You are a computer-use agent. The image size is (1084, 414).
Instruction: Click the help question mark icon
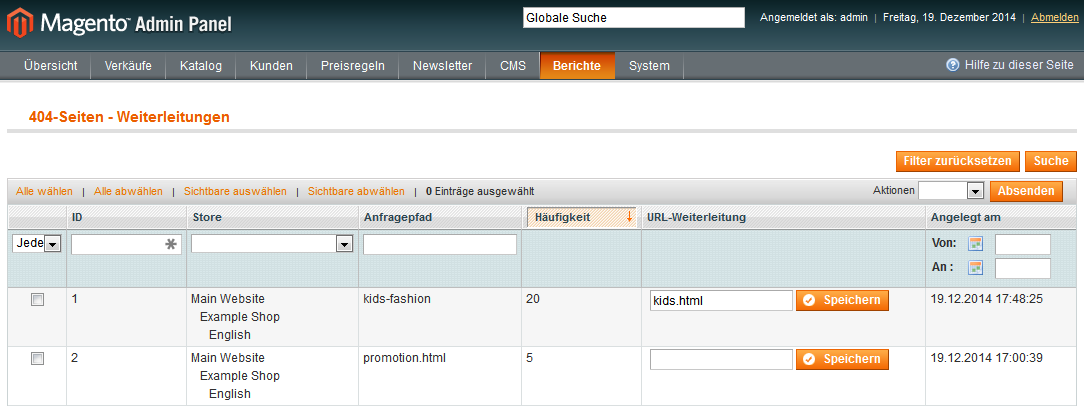(953, 65)
